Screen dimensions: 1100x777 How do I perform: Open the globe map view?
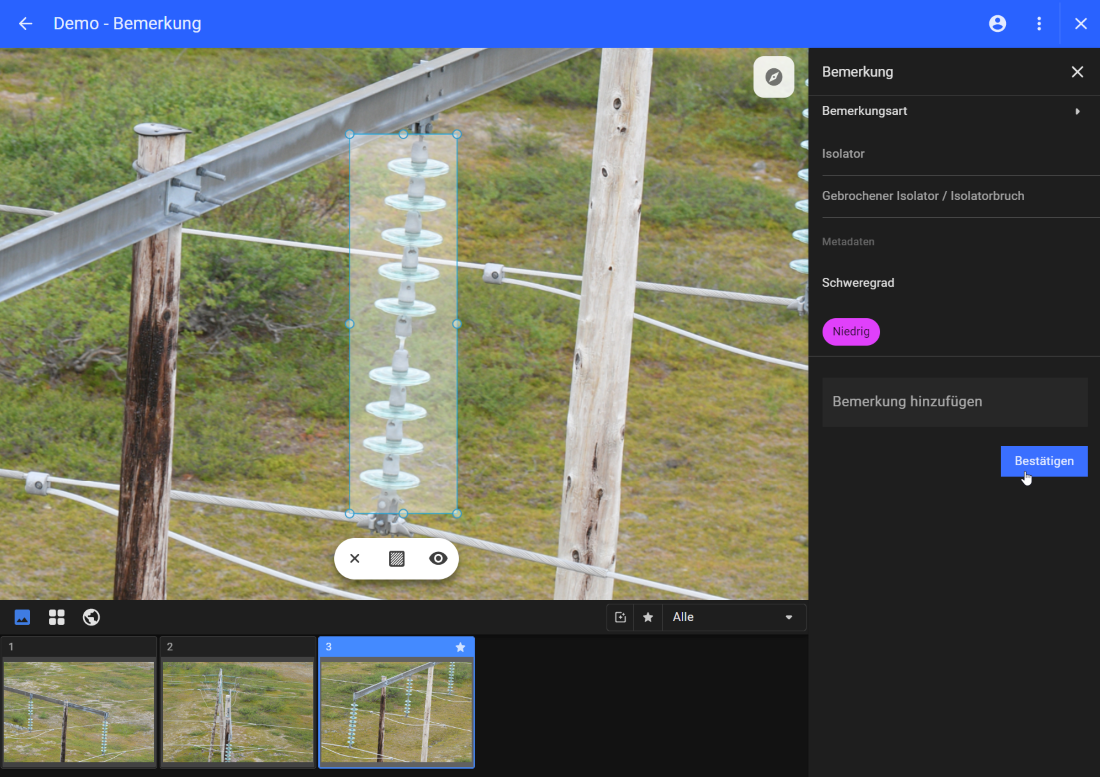point(91,617)
